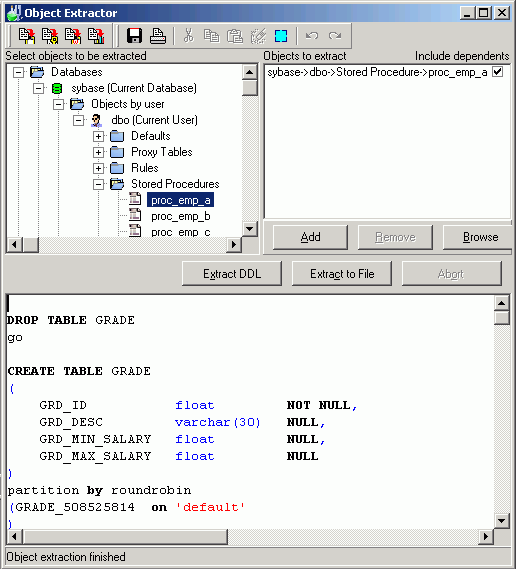This screenshot has height=569, width=516.
Task: Select proc_emp_b stored procedure
Action: [180, 216]
